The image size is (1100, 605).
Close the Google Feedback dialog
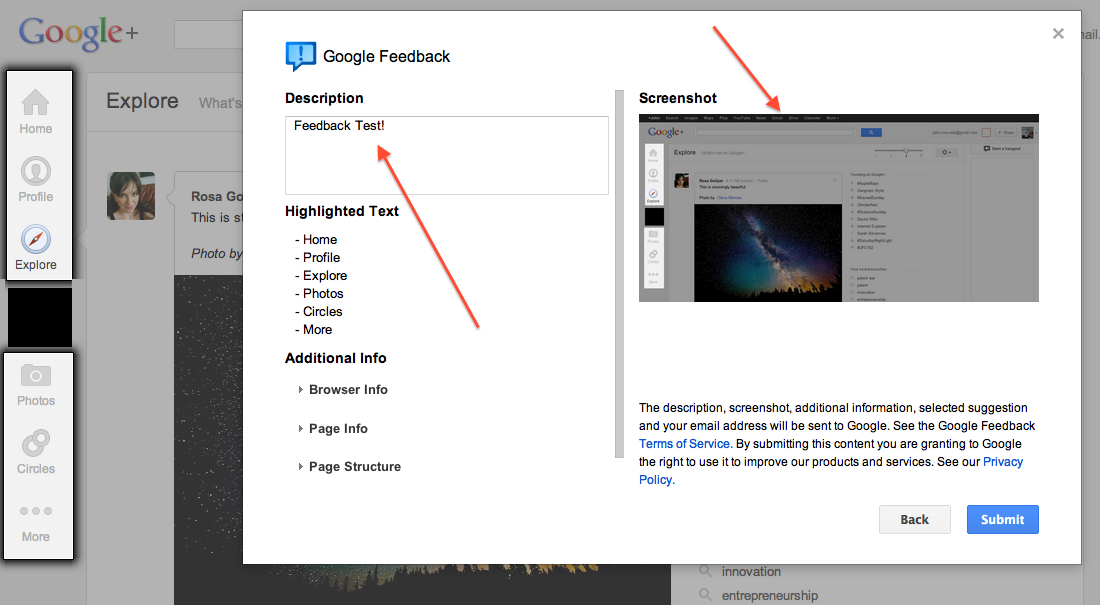[x=1058, y=34]
